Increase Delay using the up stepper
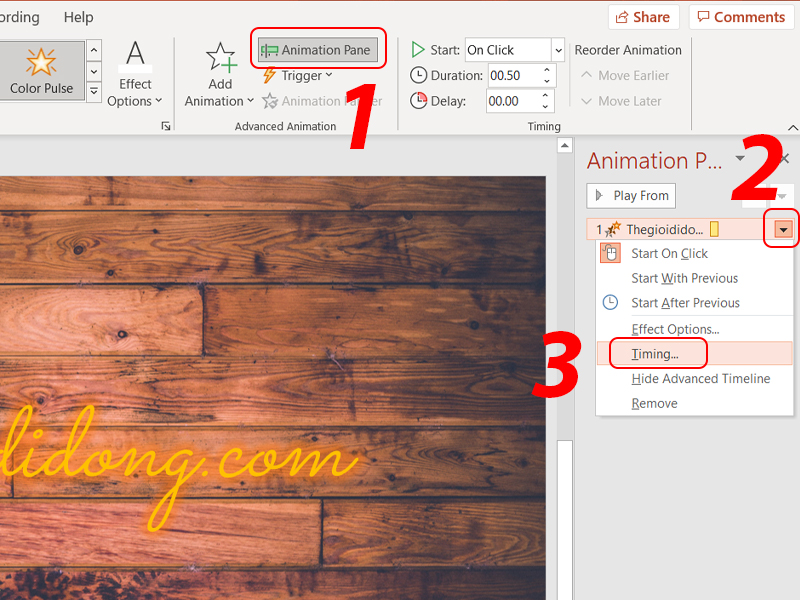The width and height of the screenshot is (800, 600). [547, 96]
